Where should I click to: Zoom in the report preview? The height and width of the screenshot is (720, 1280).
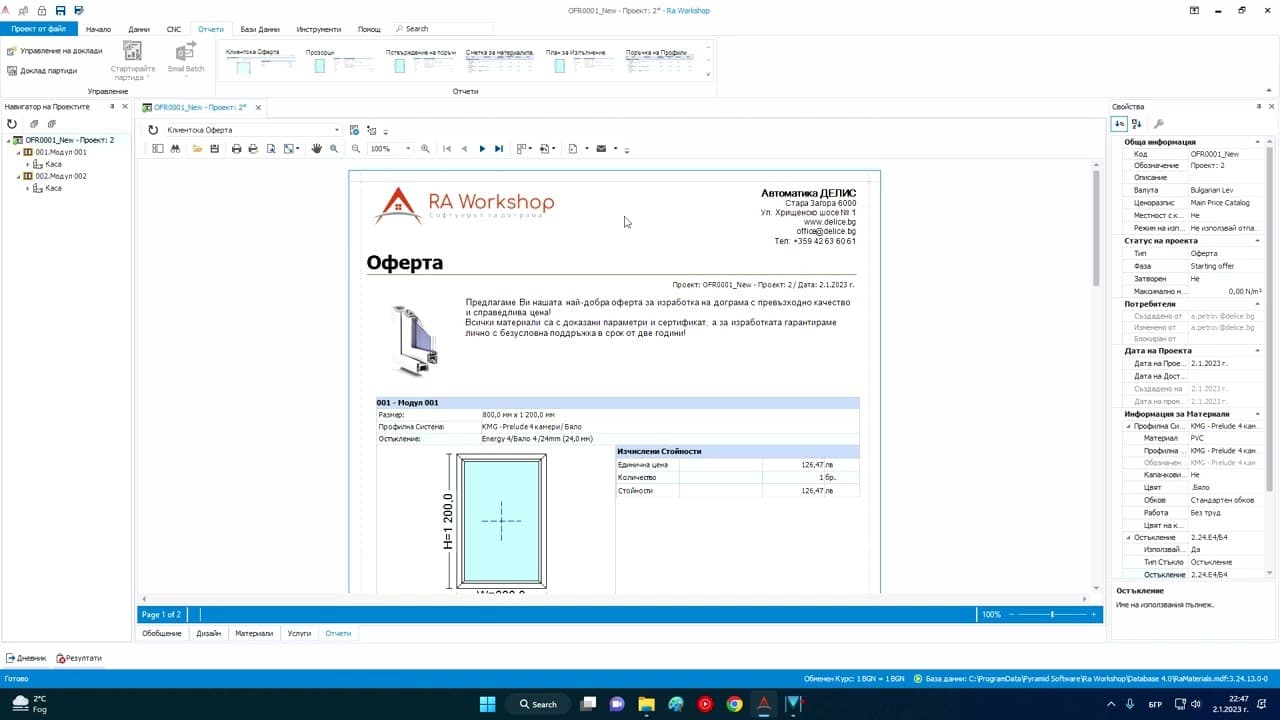click(x=425, y=149)
